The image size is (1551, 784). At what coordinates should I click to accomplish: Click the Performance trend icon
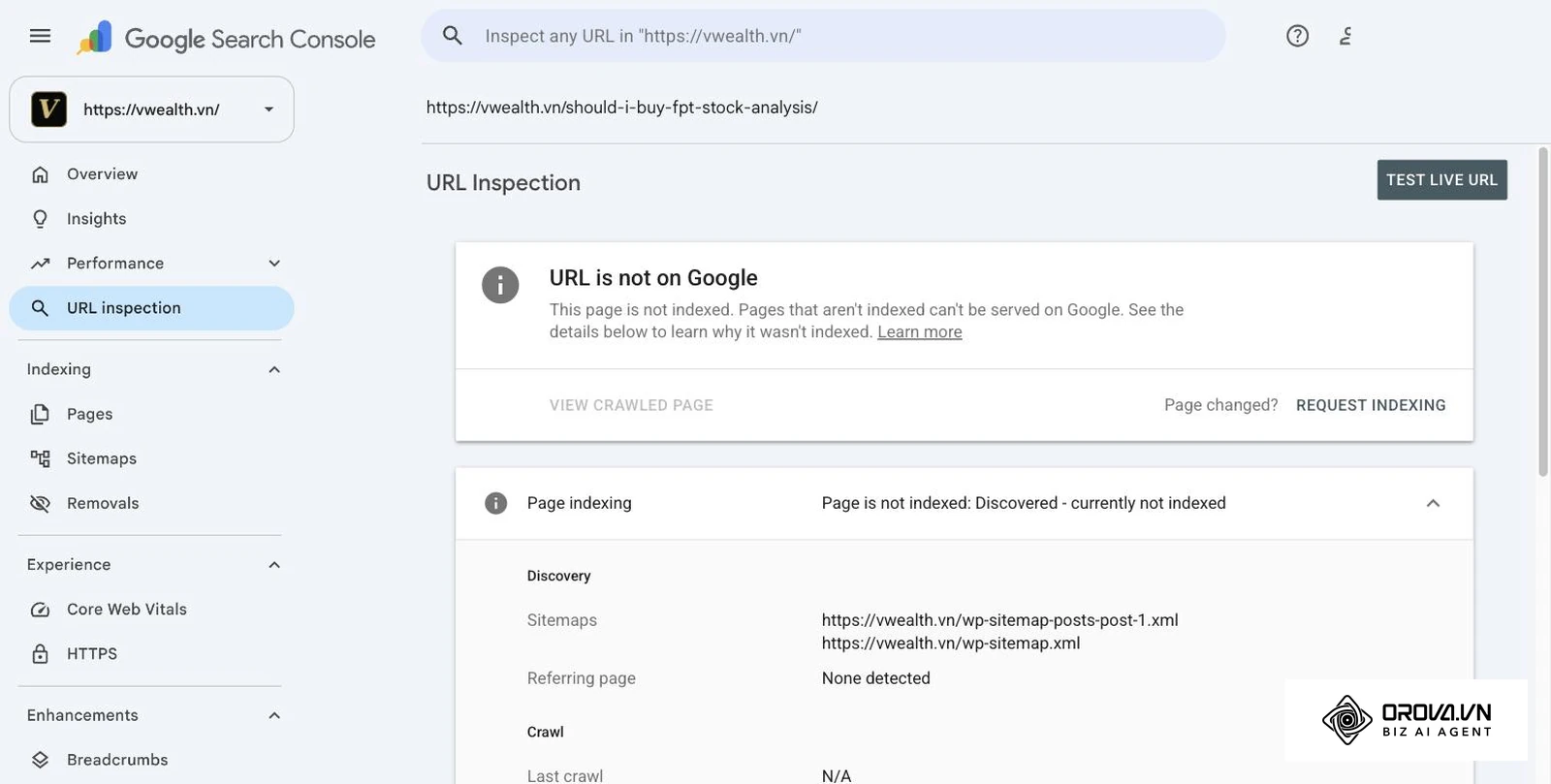coord(40,264)
